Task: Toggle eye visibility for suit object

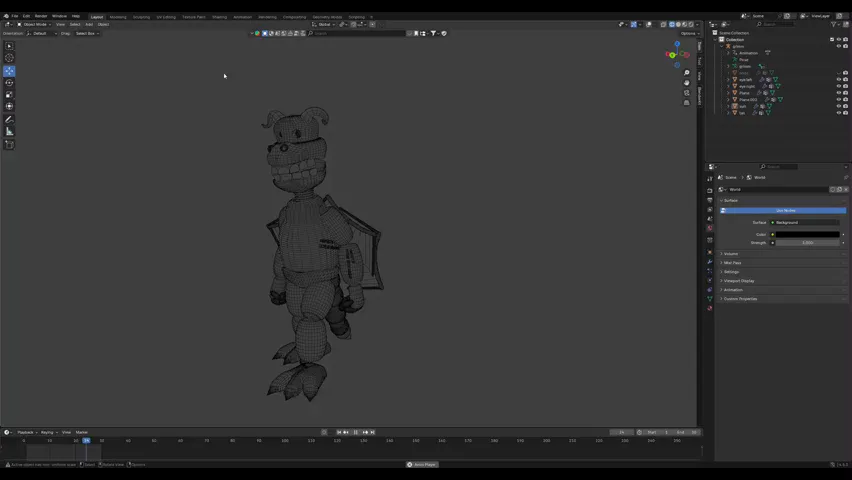Action: pyautogui.click(x=838, y=106)
